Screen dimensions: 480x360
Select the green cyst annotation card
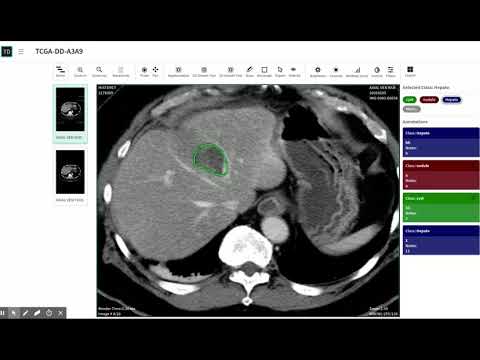pyautogui.click(x=441, y=207)
